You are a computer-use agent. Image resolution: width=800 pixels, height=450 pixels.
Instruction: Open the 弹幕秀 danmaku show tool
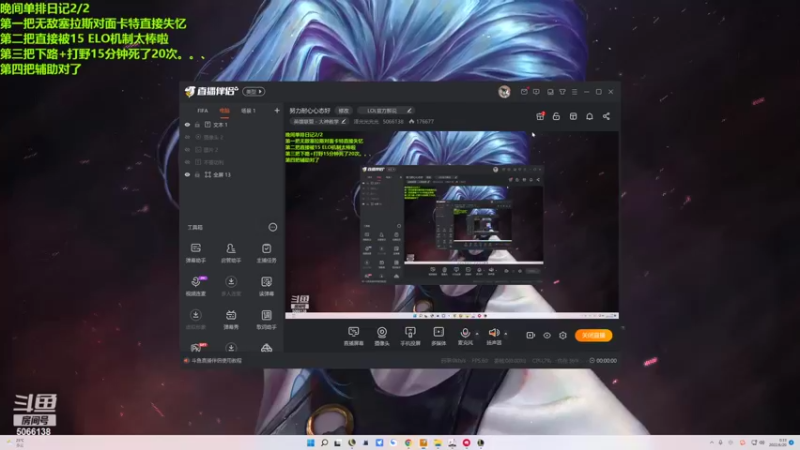[231, 319]
